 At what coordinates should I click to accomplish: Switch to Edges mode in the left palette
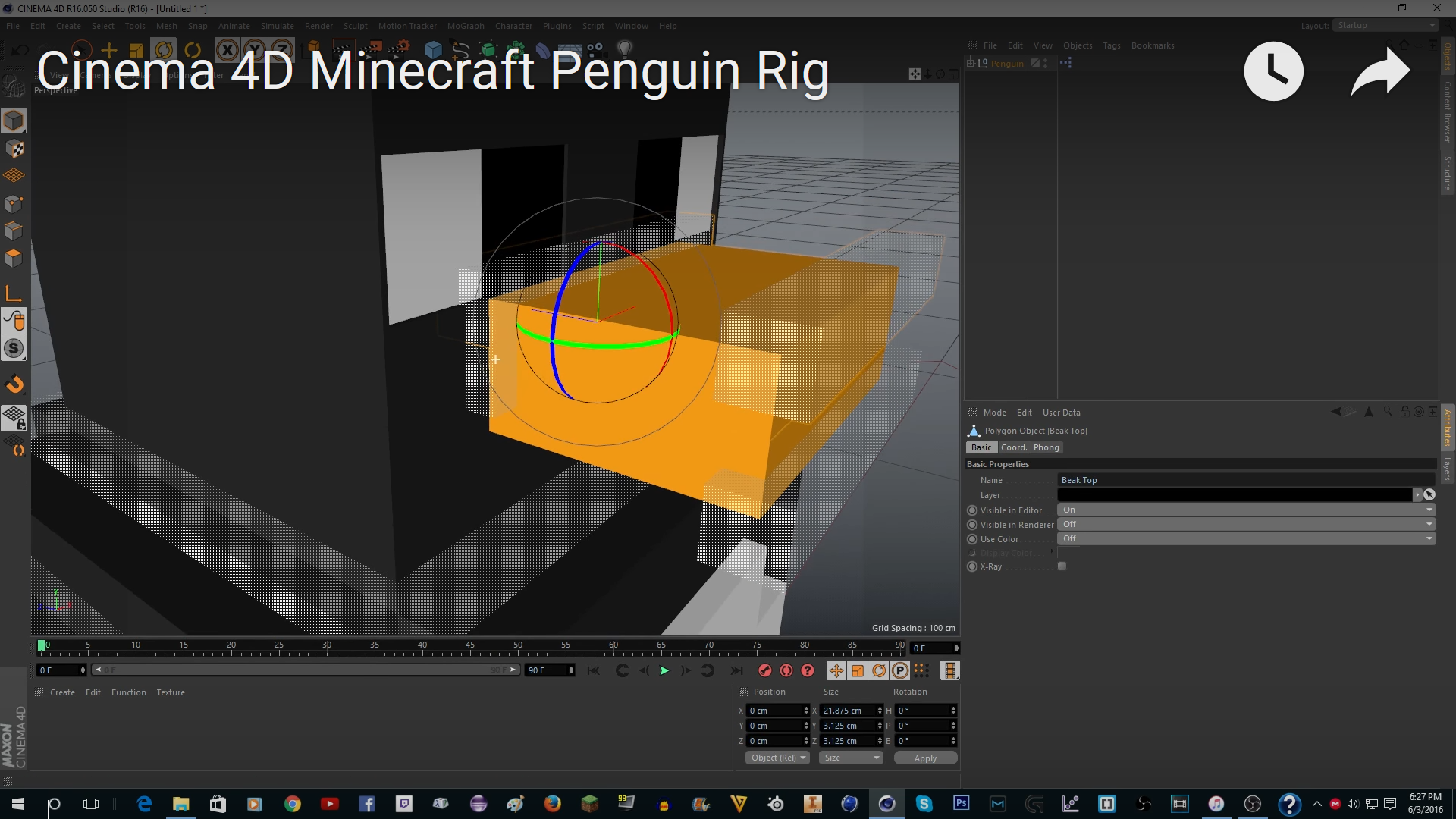click(x=14, y=231)
